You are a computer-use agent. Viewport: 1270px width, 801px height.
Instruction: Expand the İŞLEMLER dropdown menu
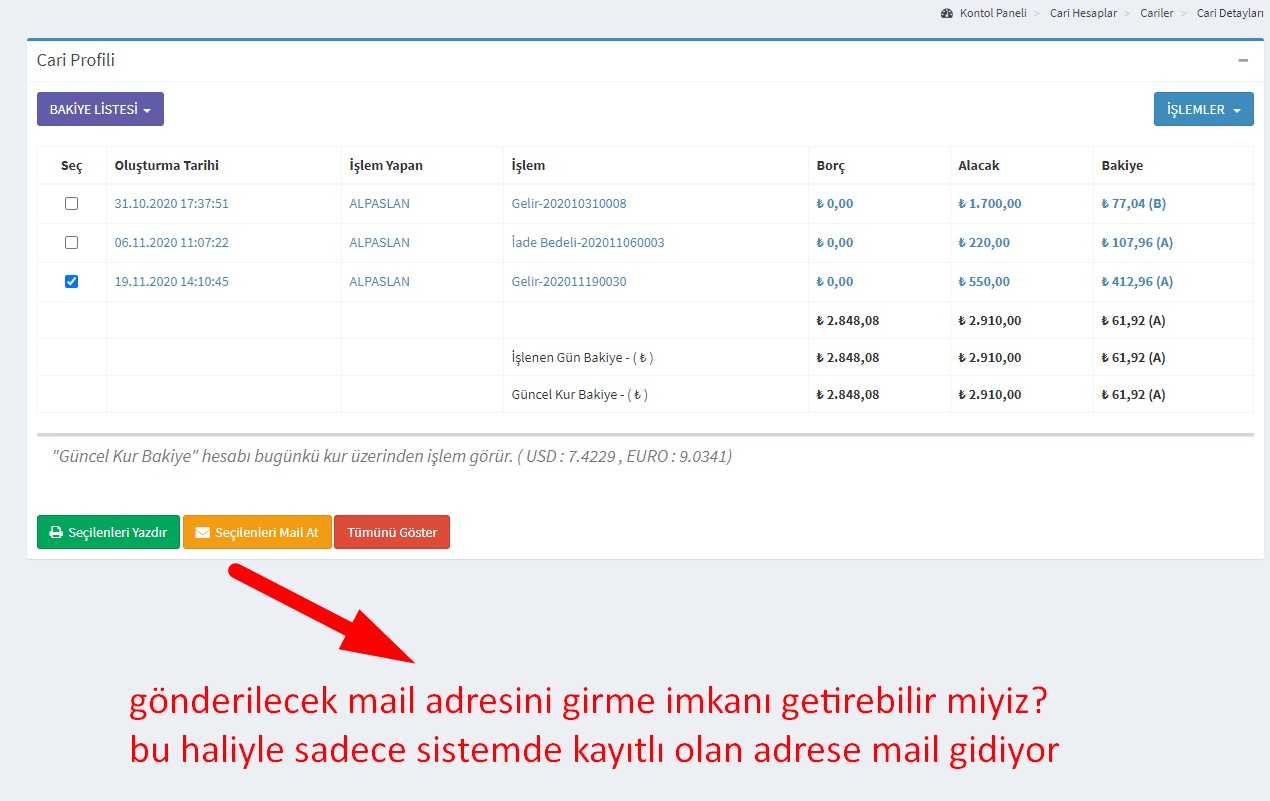coord(1203,110)
